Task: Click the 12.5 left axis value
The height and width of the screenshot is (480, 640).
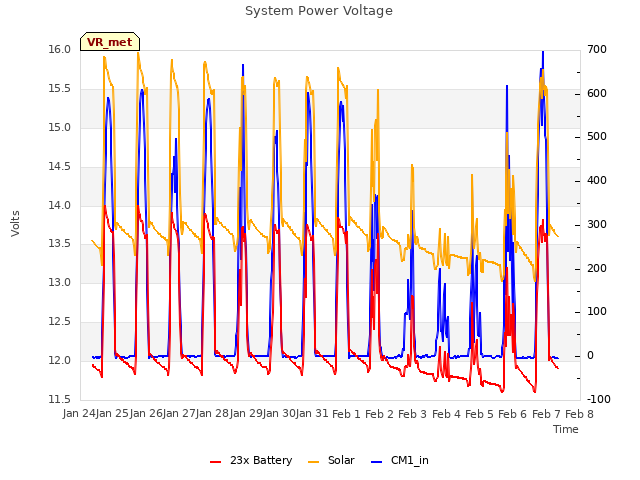Action: point(60,322)
